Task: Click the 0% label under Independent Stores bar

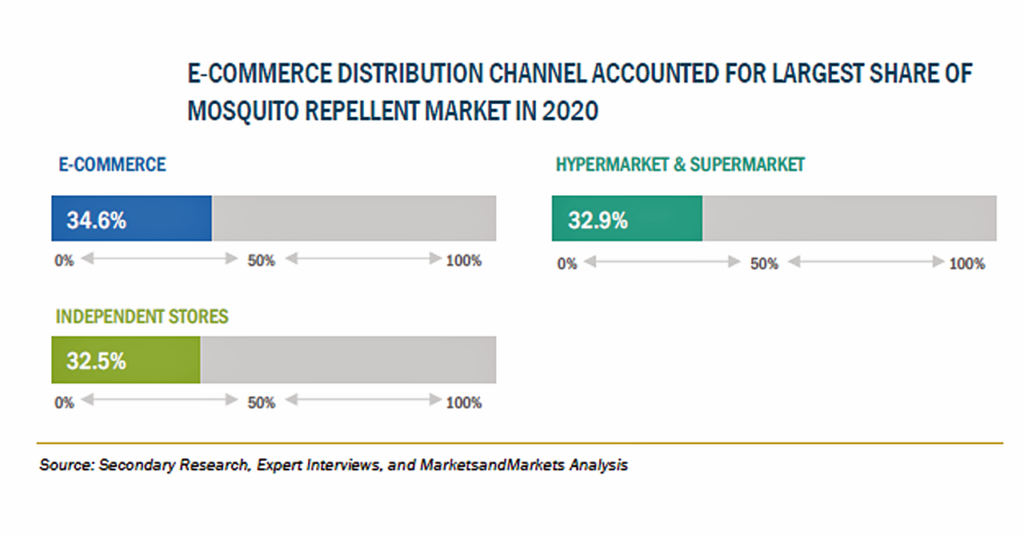Action: pos(64,403)
